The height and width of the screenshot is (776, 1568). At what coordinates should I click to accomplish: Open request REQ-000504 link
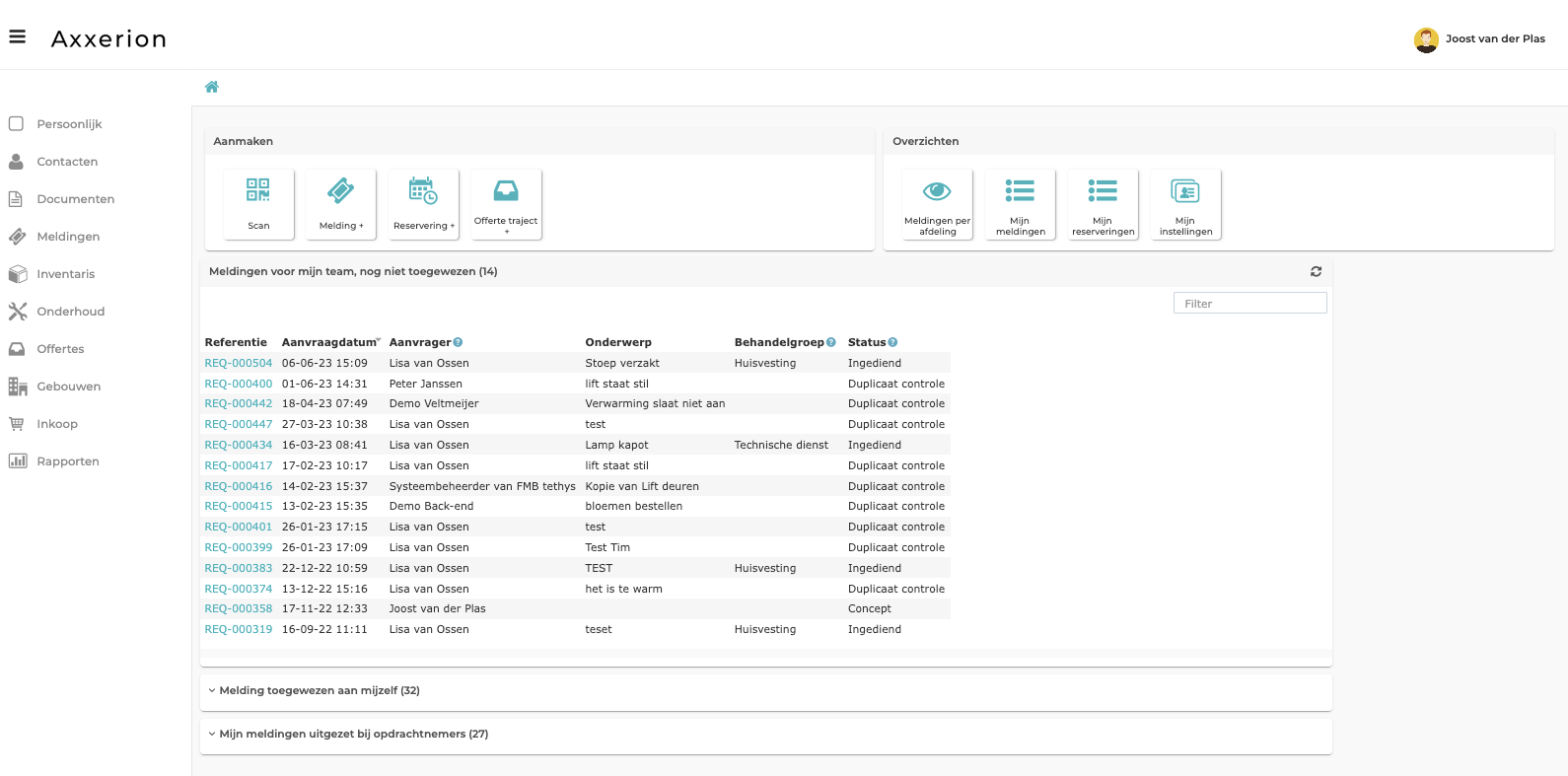(239, 363)
